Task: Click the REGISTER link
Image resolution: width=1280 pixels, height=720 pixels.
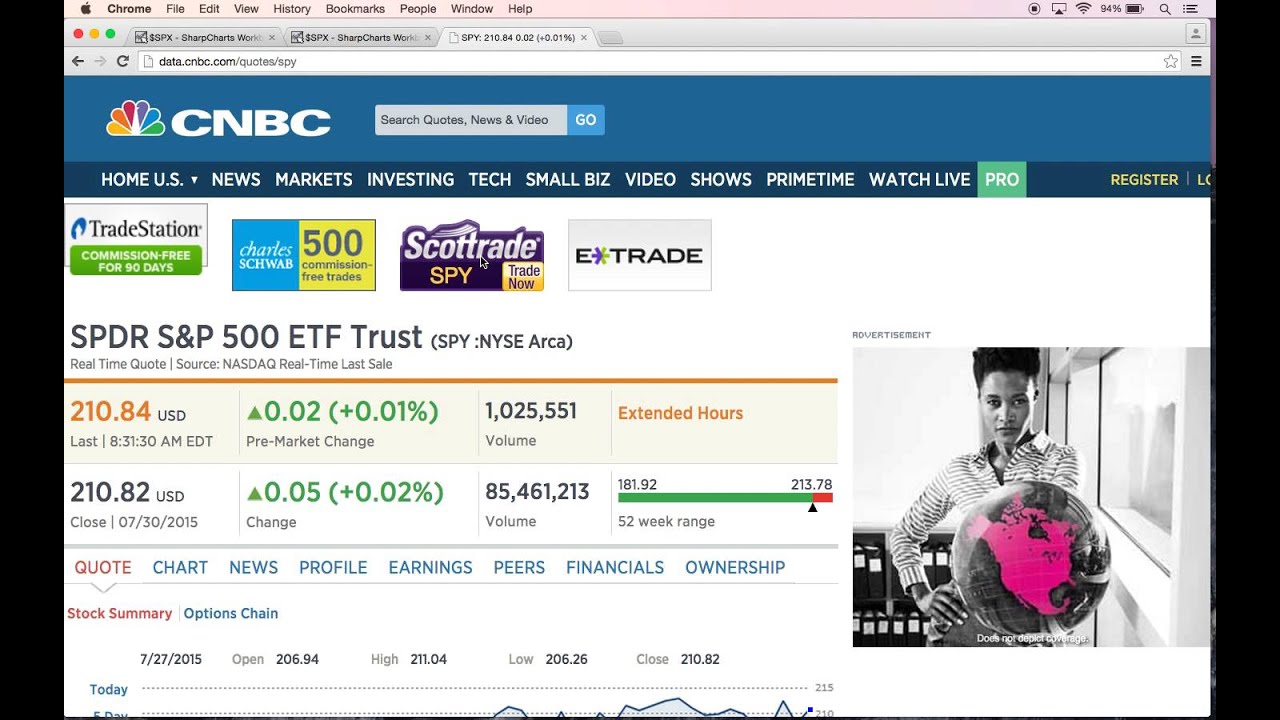Action: 1144,180
